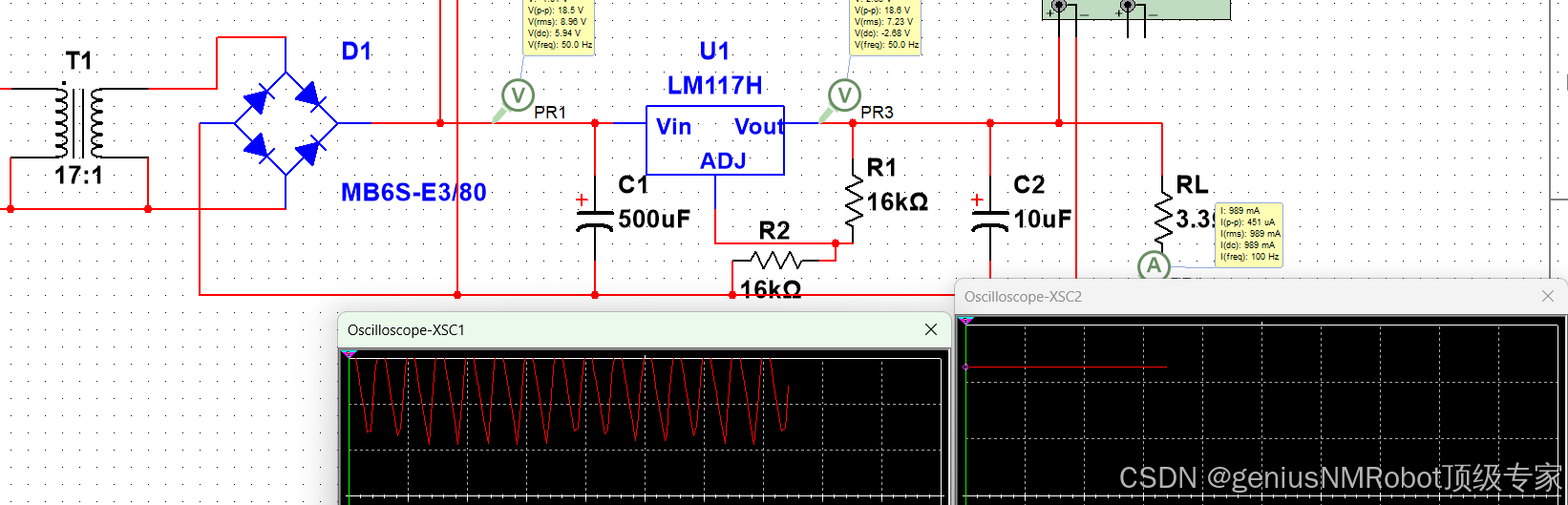This screenshot has height=505, width=1568.
Task: Select resistor R2 symbol
Action: pyautogui.click(x=774, y=260)
